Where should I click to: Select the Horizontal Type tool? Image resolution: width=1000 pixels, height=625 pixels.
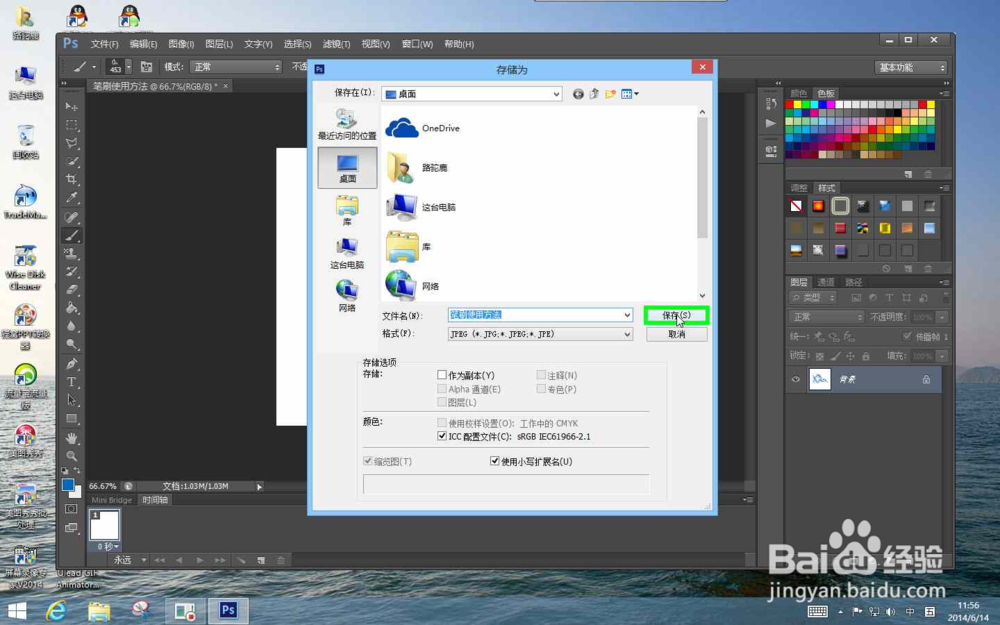click(71, 382)
